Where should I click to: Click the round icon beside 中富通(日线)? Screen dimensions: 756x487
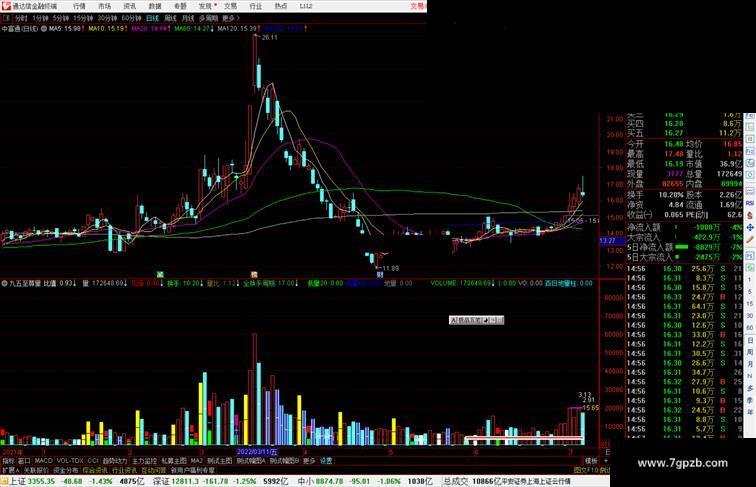tap(44, 29)
